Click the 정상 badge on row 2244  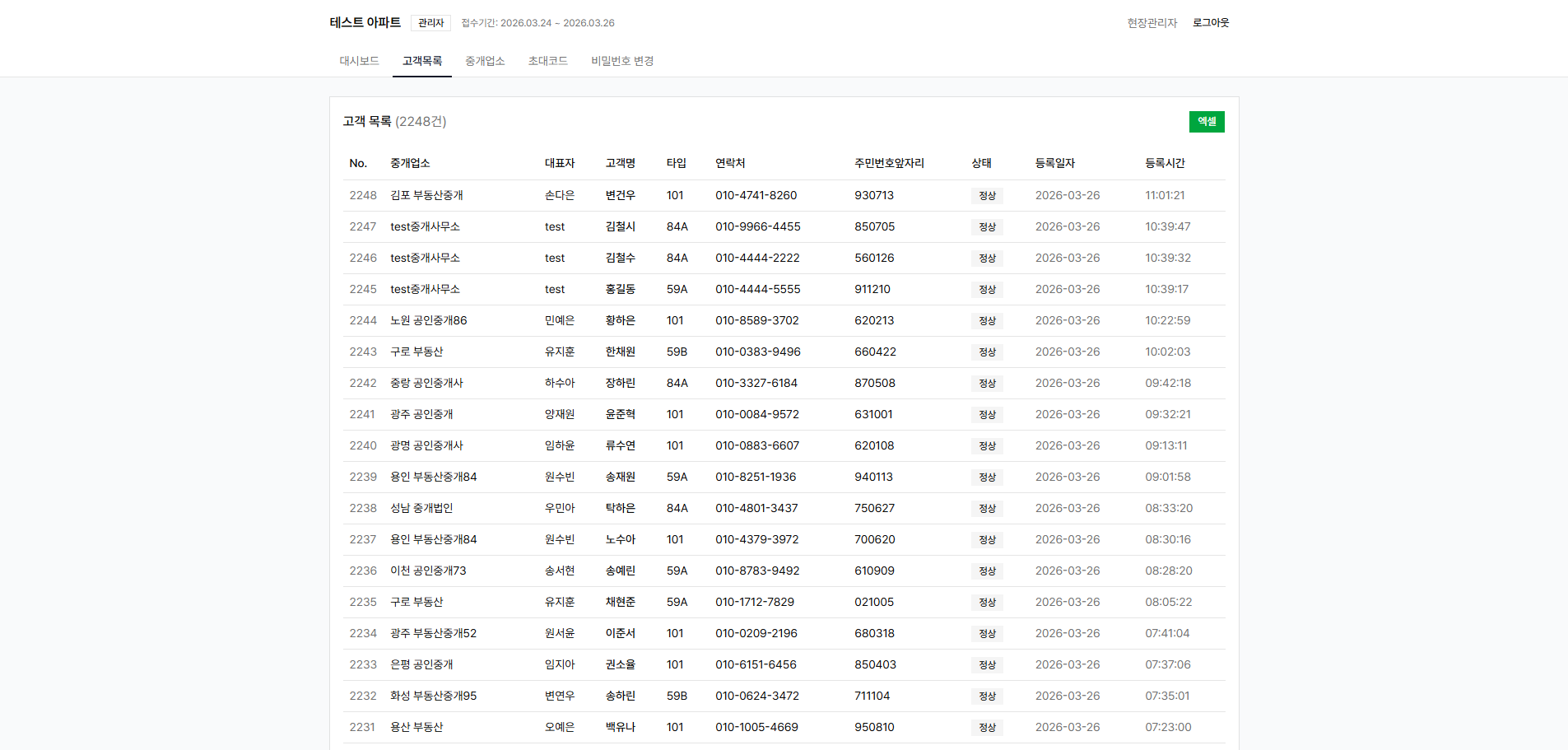(987, 320)
